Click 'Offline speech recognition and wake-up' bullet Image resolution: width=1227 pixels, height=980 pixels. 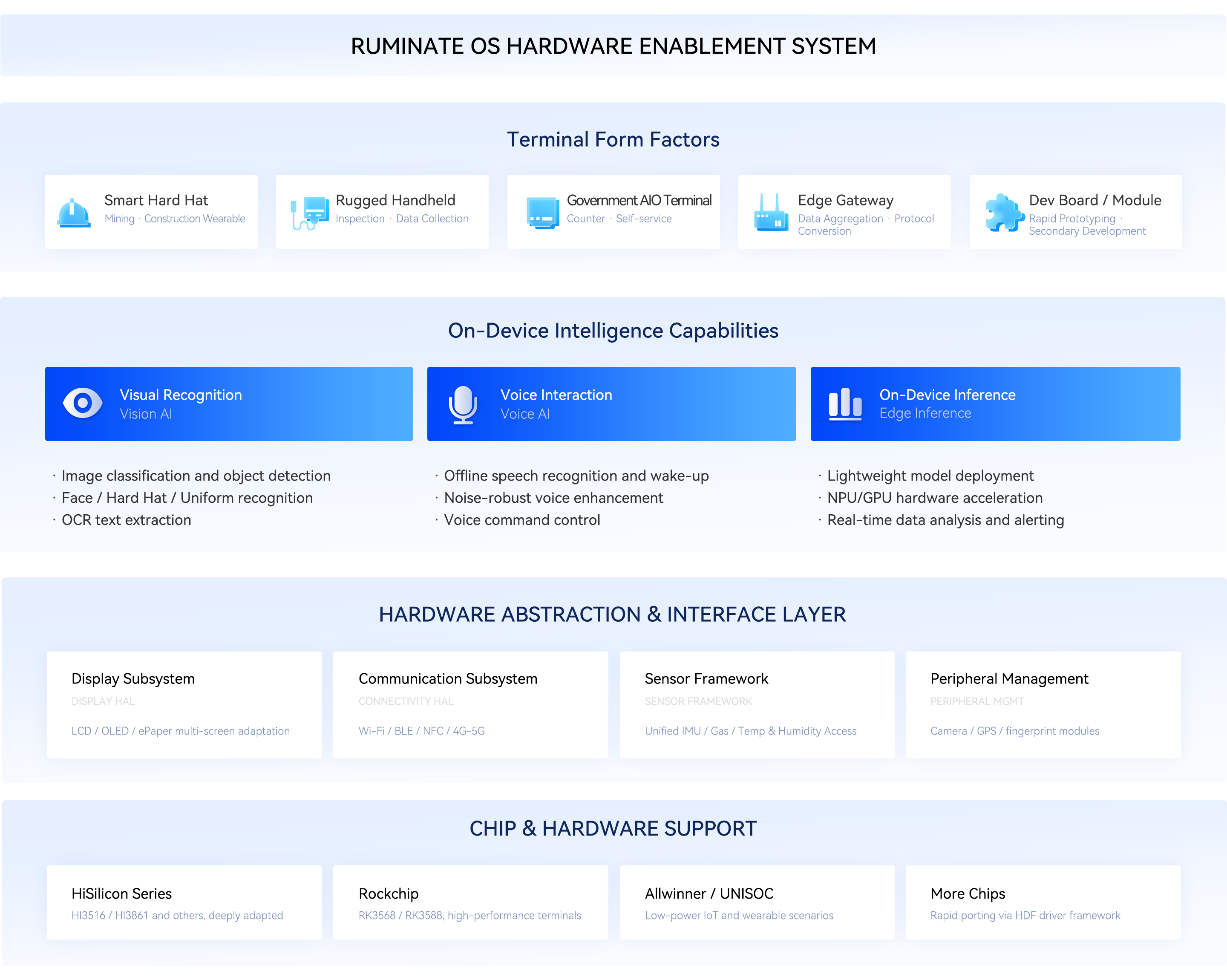[x=576, y=476]
